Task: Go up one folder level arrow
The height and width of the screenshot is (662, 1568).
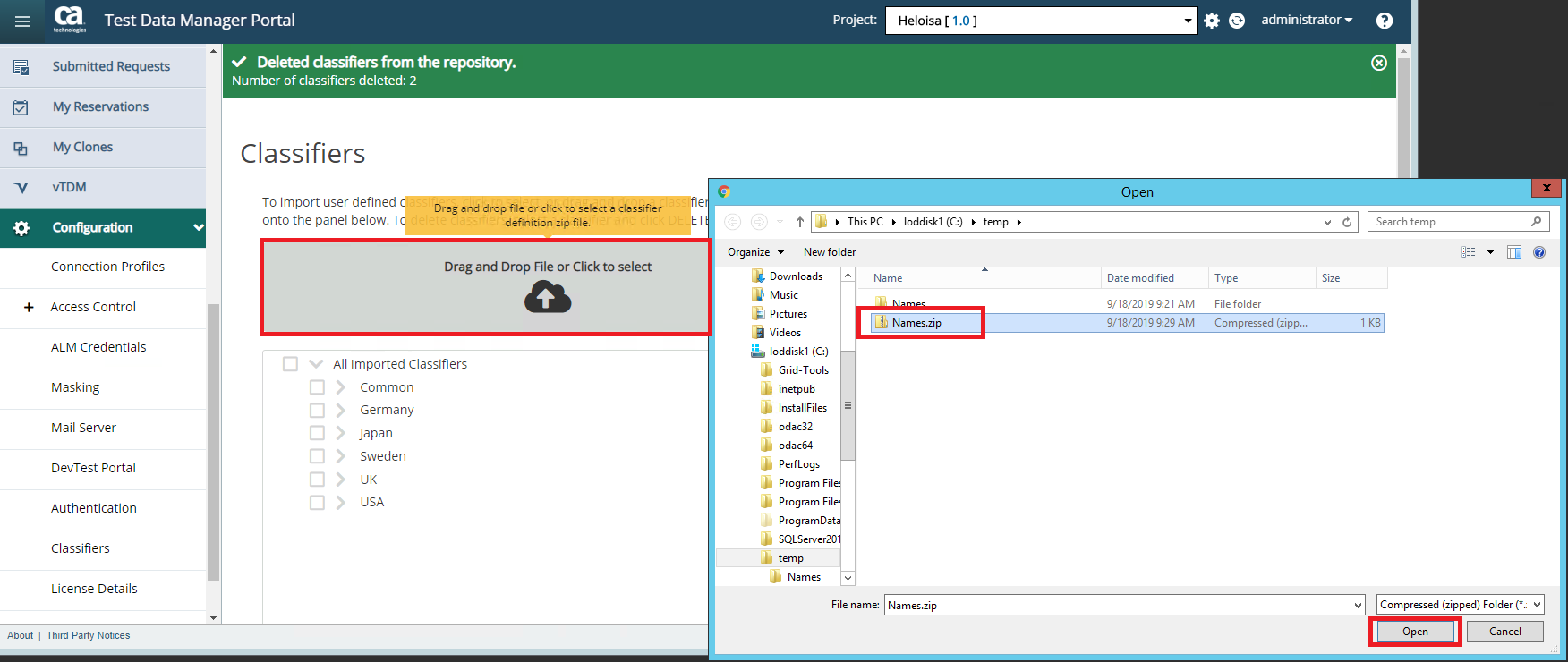Action: (x=799, y=222)
